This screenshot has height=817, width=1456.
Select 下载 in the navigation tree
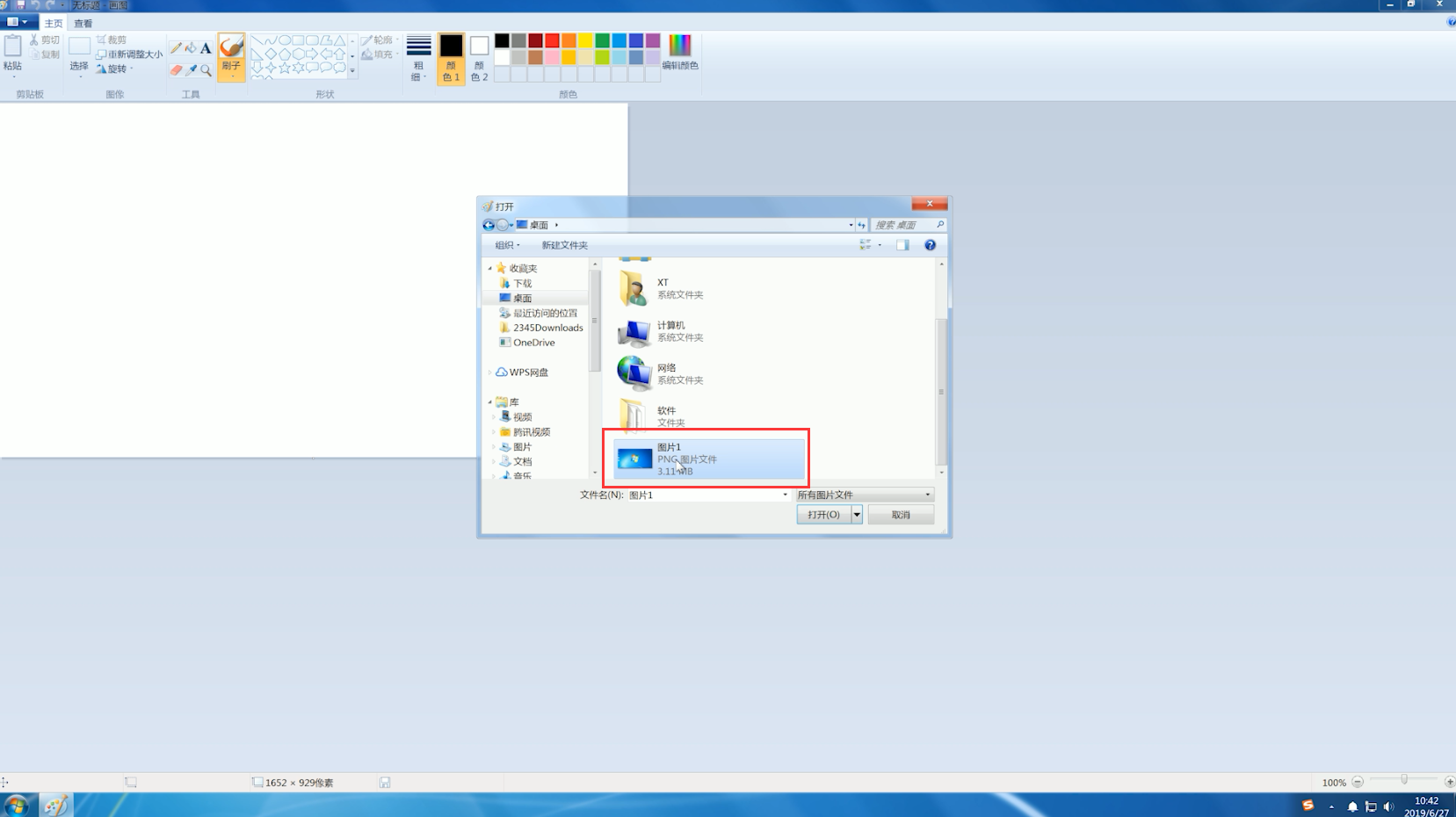pyautogui.click(x=516, y=283)
